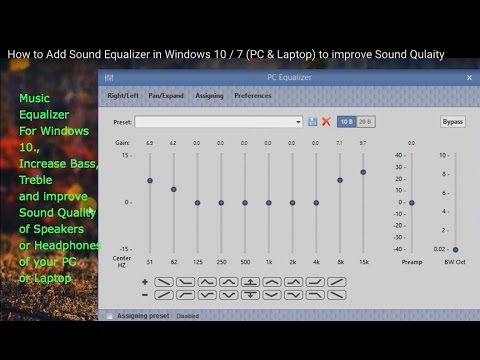Click the minus-row right-skewed dip shape button
The width and height of the screenshot is (480, 360).
(294, 295)
